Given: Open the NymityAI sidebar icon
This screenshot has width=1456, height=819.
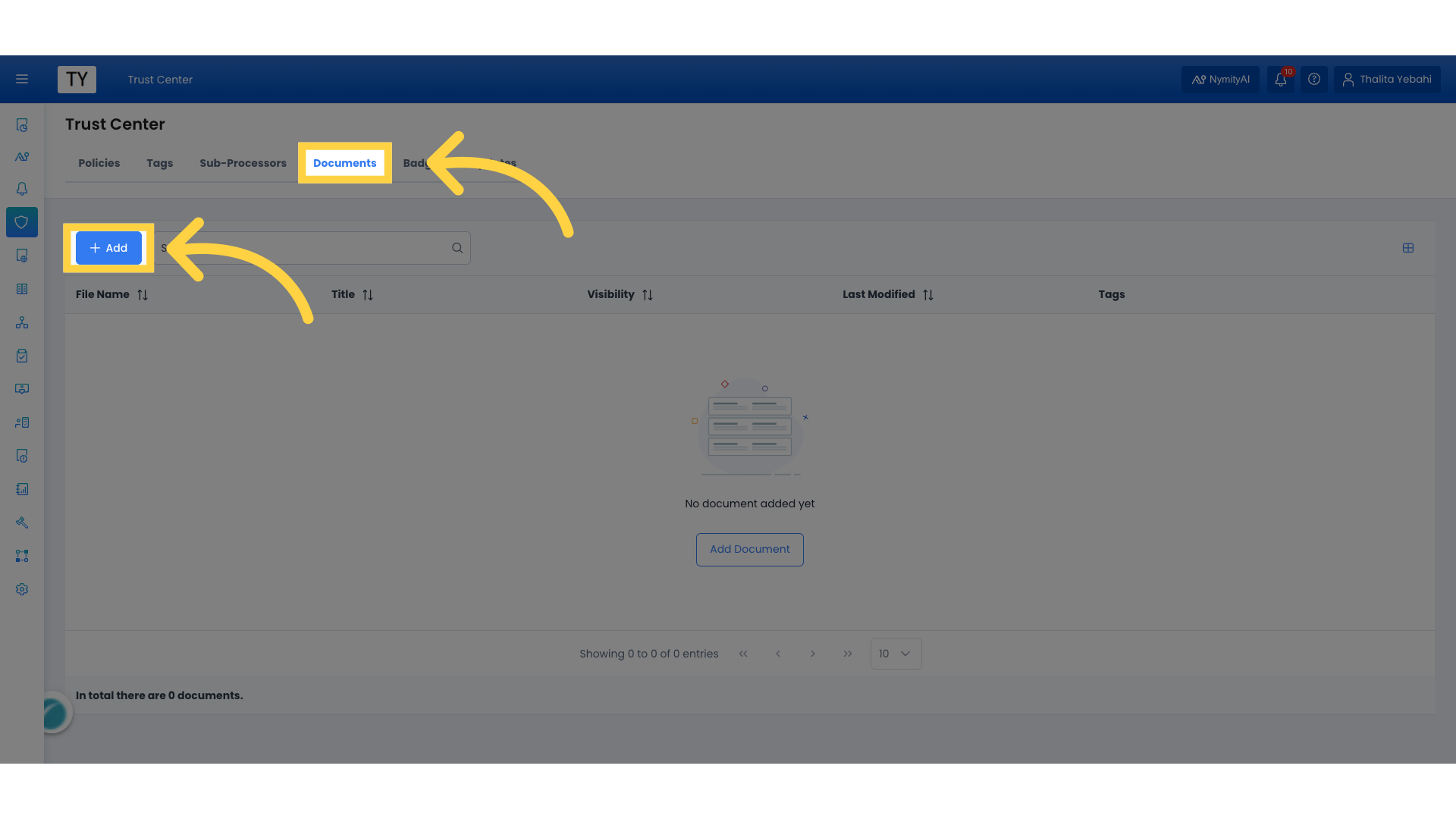Looking at the screenshot, I should point(22,157).
